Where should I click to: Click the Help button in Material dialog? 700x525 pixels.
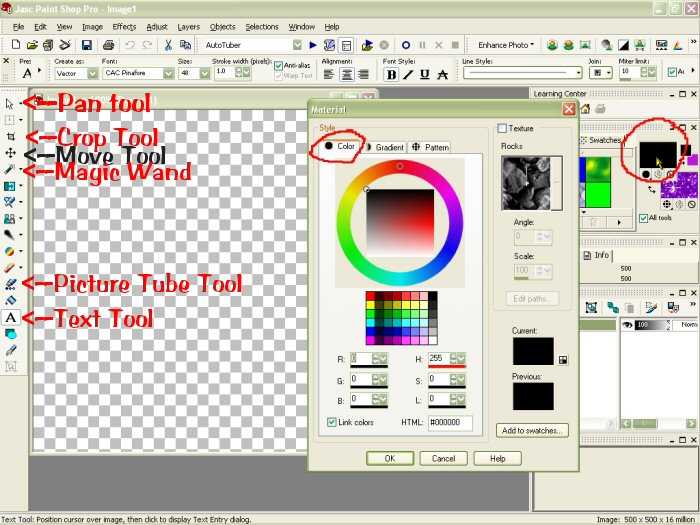click(497, 458)
